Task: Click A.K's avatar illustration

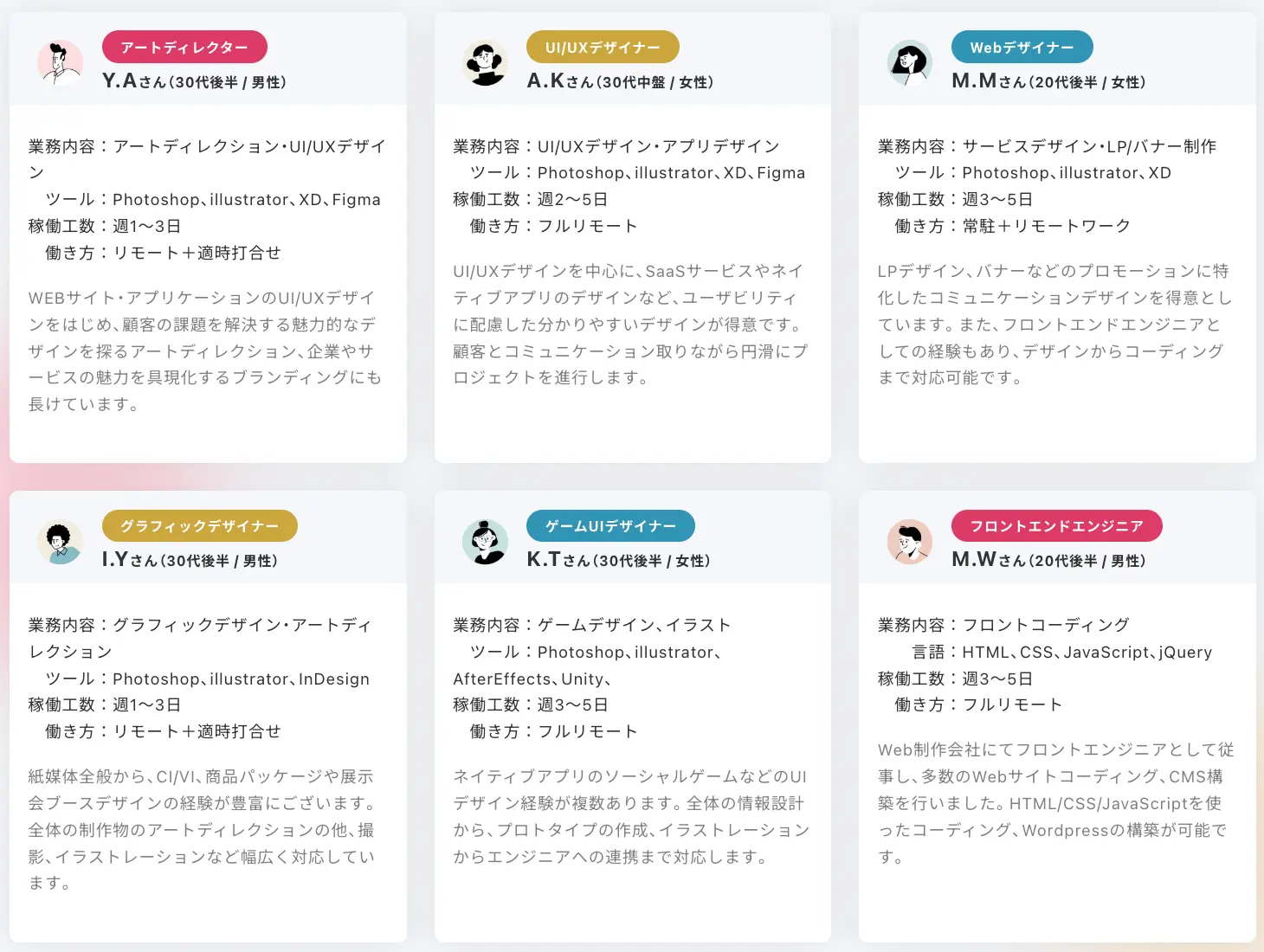Action: click(x=485, y=62)
